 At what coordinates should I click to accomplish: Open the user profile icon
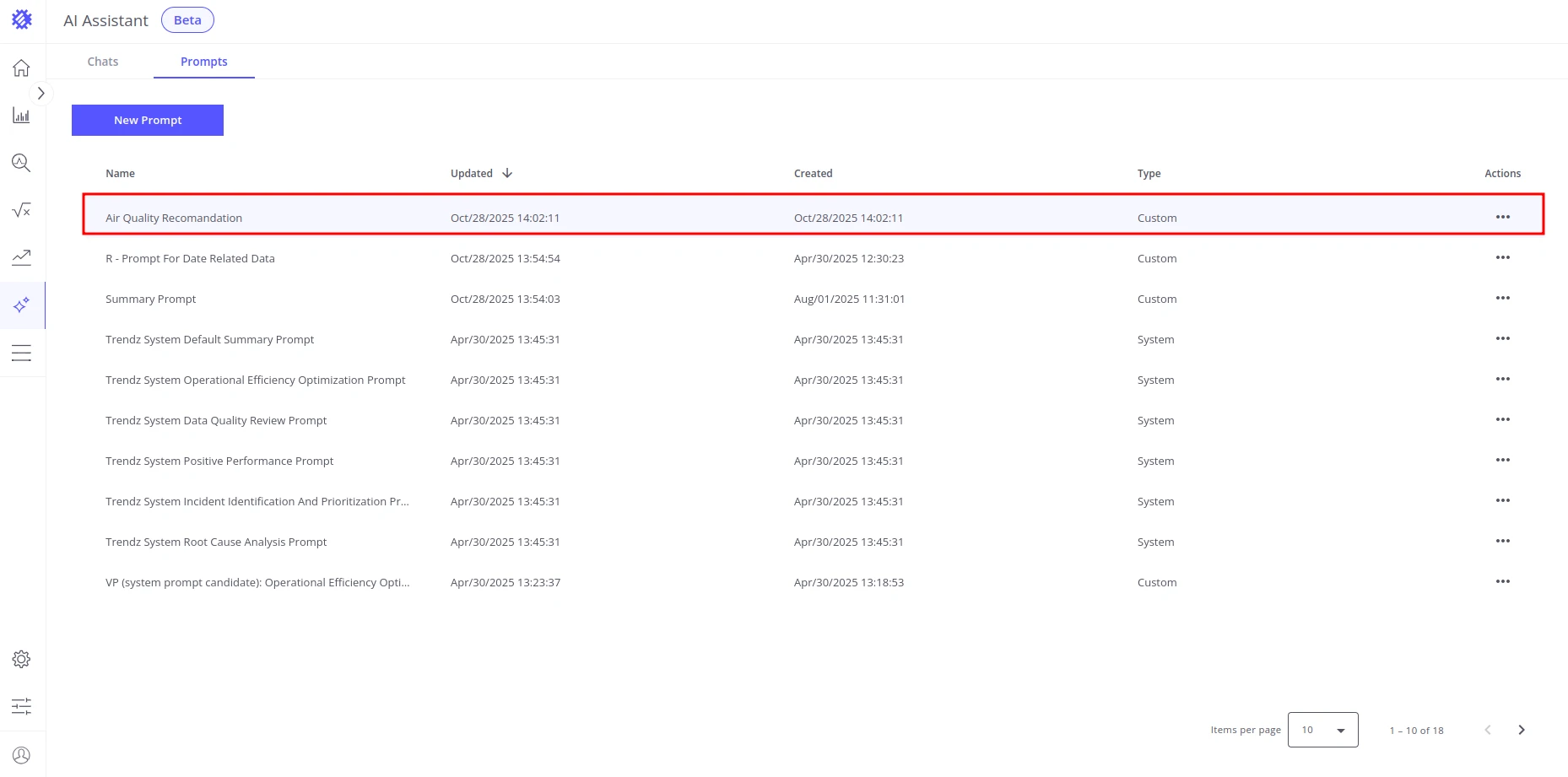[21, 755]
